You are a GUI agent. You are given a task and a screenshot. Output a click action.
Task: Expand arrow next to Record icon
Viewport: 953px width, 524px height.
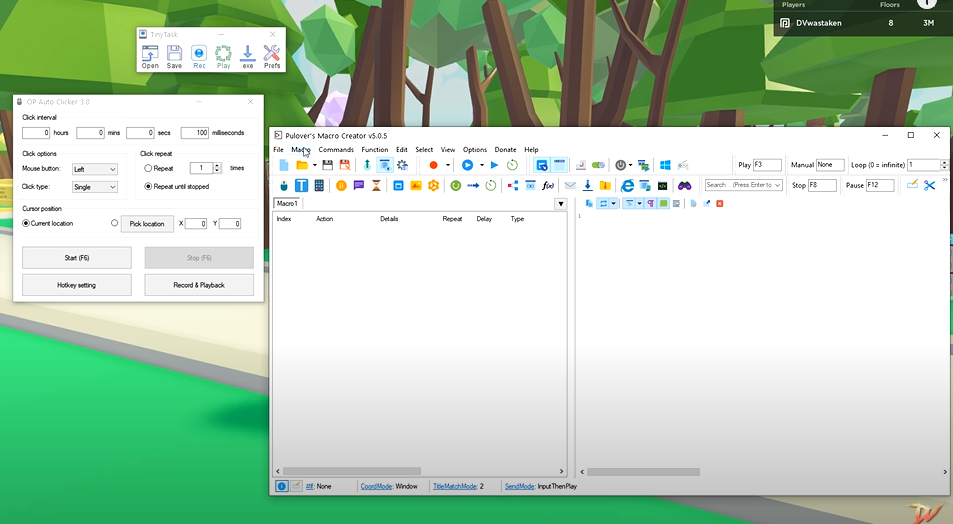click(x=448, y=165)
